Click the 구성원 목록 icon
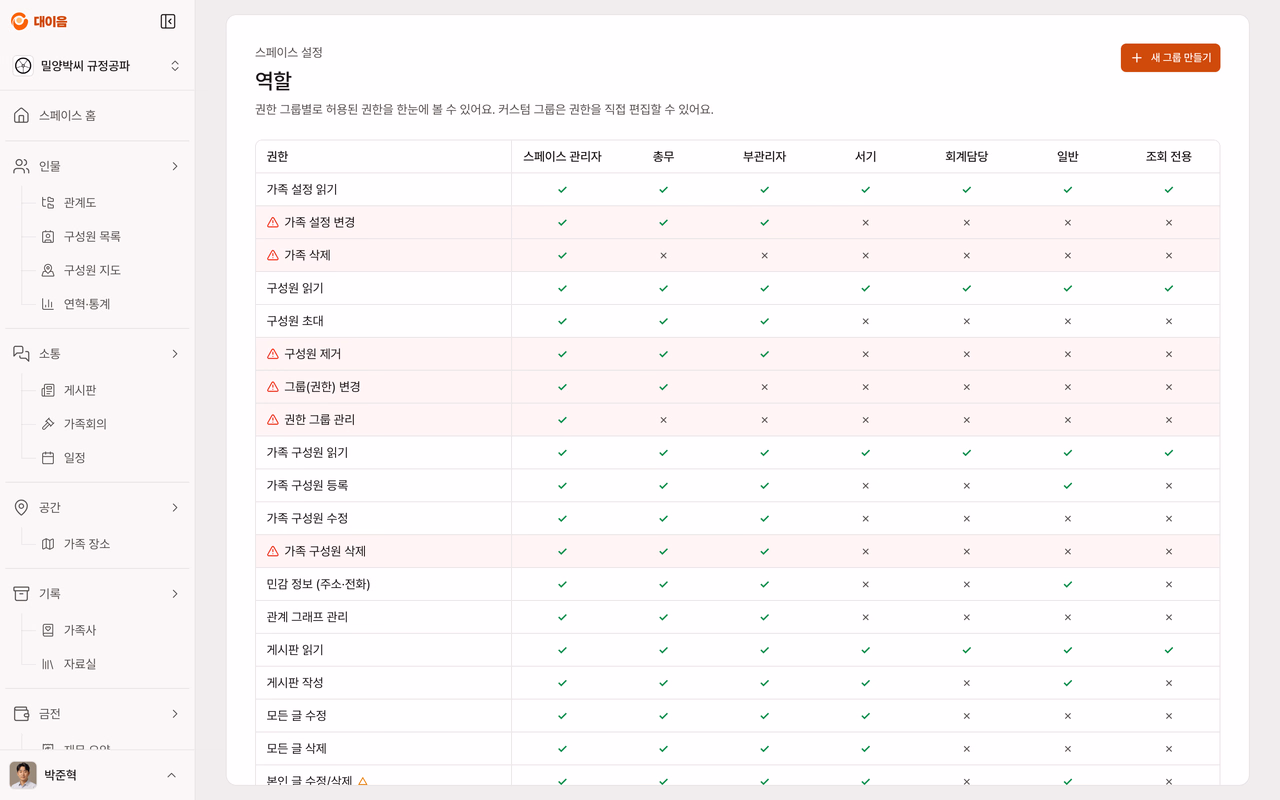Image resolution: width=1280 pixels, height=800 pixels. pyautogui.click(x=47, y=236)
